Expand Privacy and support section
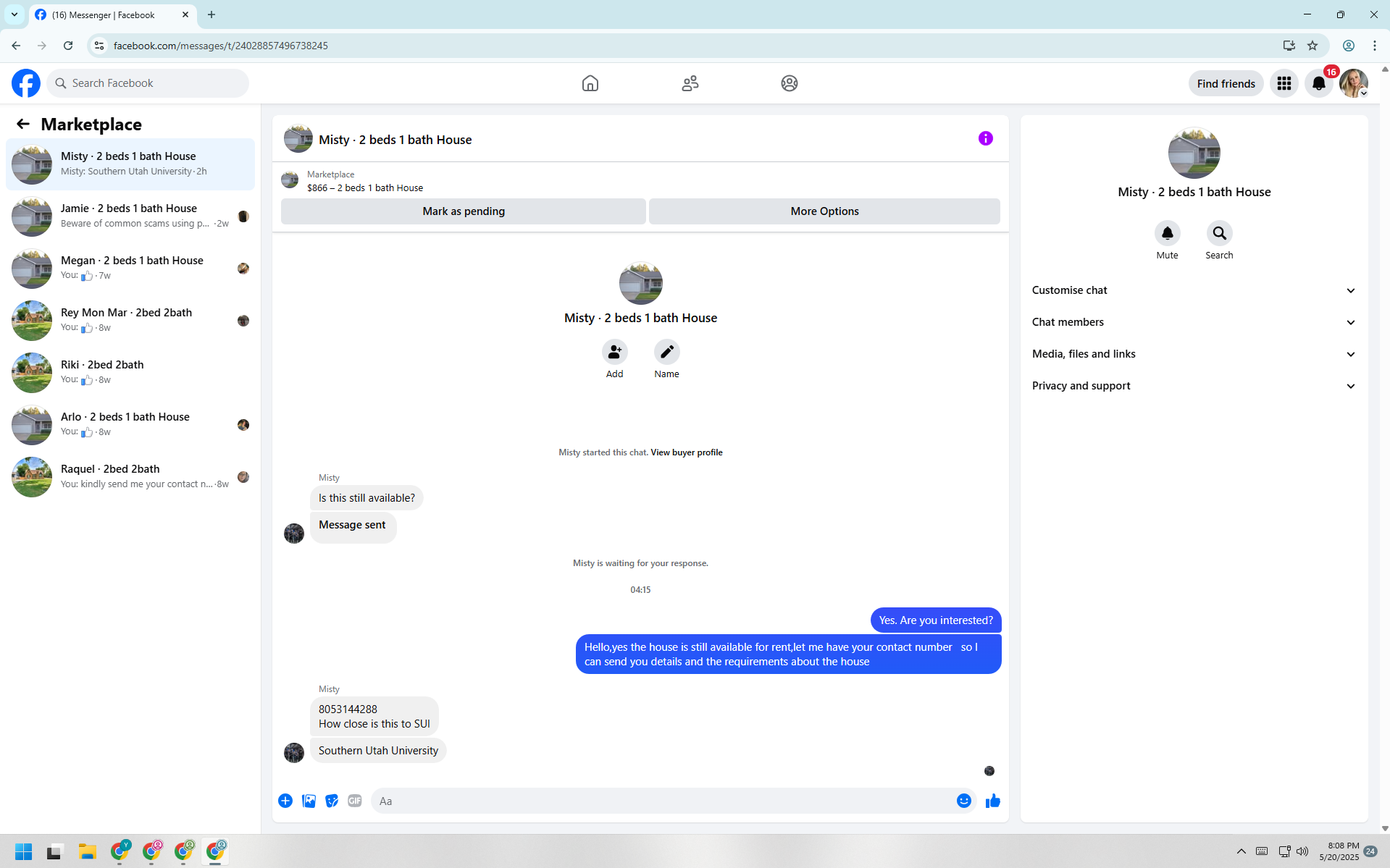1390x868 pixels. pos(1194,386)
